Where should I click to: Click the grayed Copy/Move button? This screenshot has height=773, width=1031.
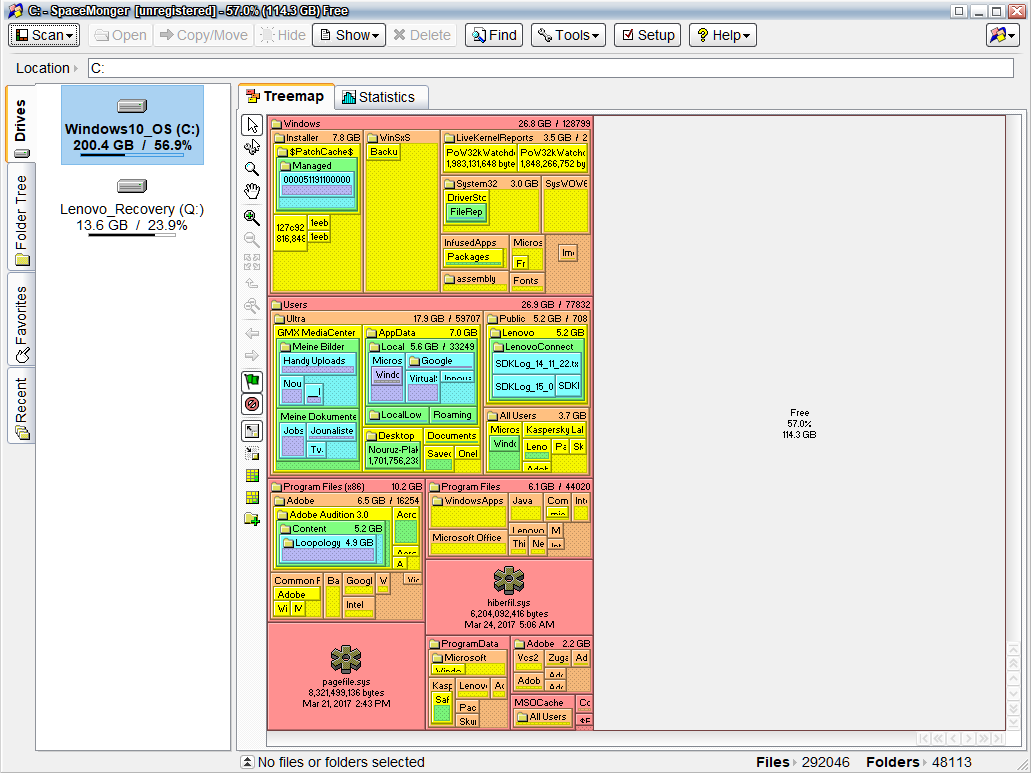[204, 35]
